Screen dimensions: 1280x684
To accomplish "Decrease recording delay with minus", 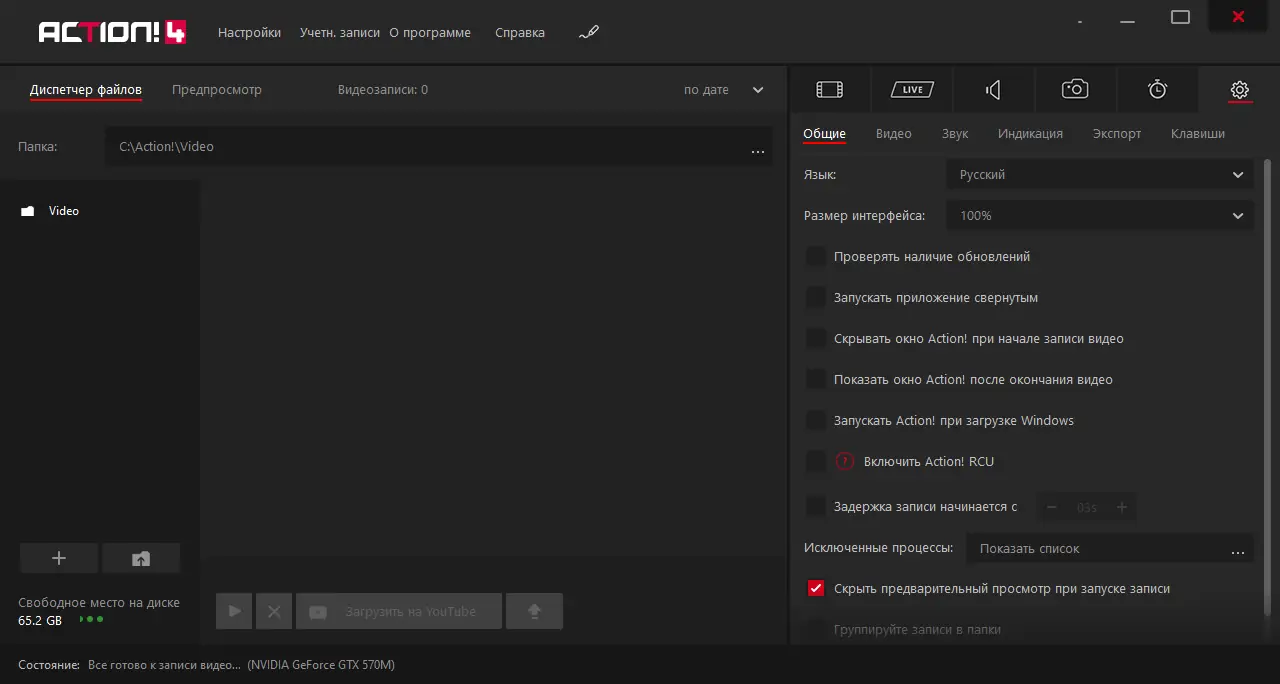I will [x=1052, y=508].
